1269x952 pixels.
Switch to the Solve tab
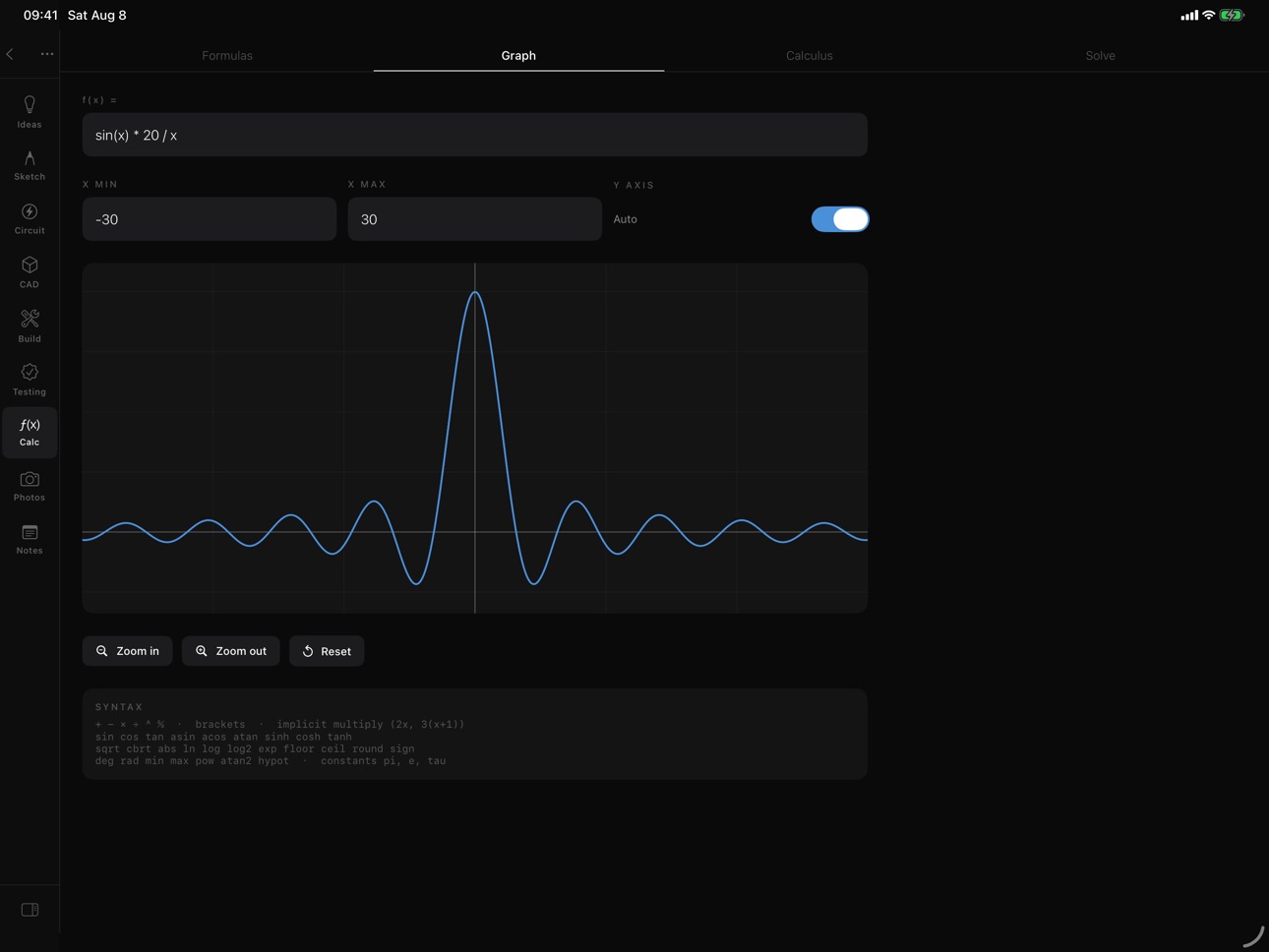[x=1100, y=56]
